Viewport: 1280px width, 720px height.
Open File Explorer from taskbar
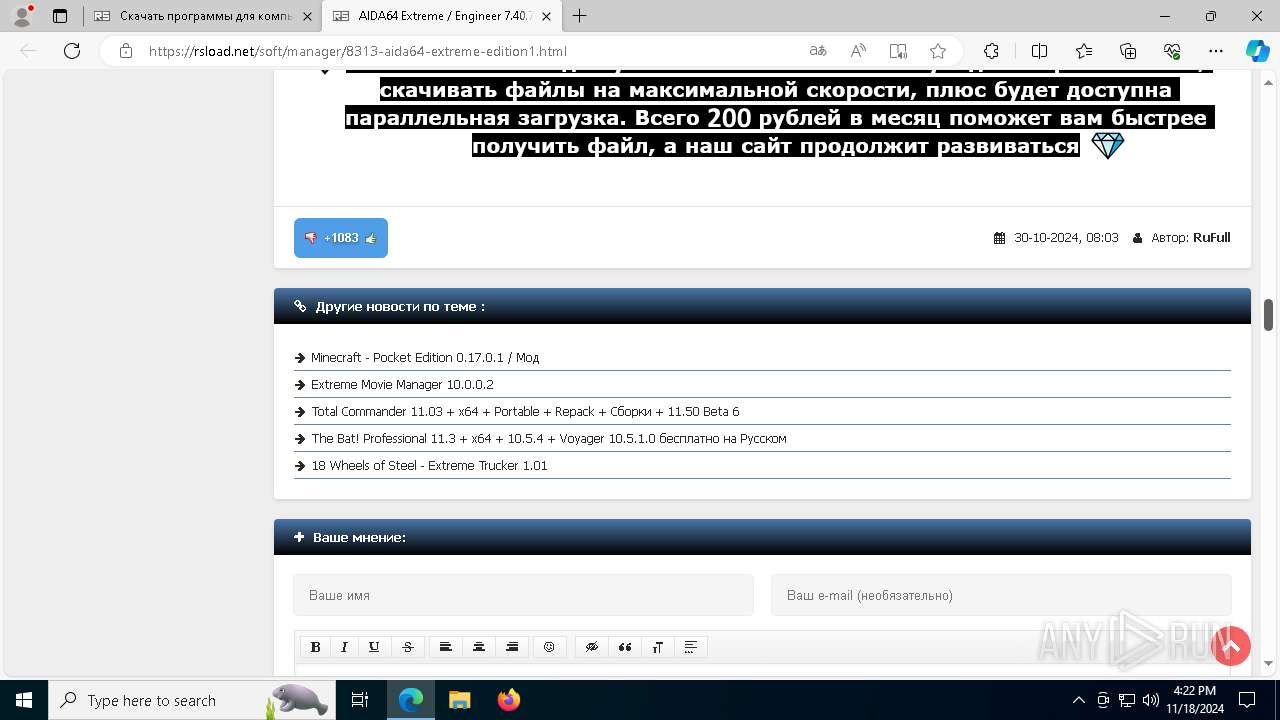[459, 700]
